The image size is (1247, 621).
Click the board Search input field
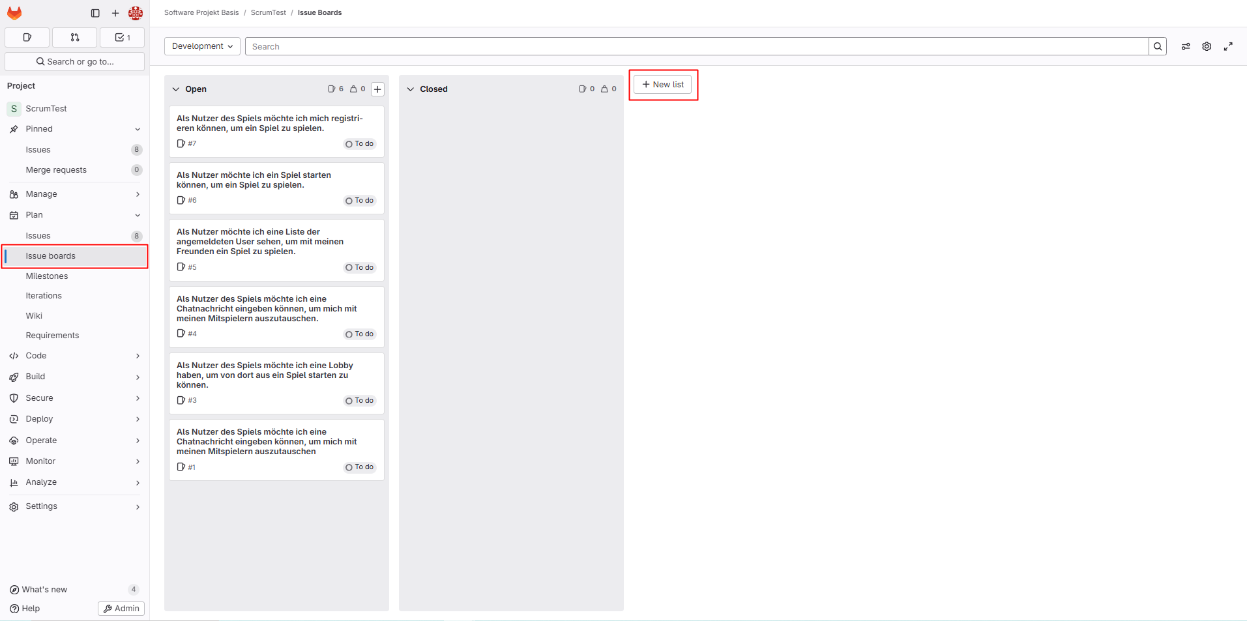click(x=696, y=46)
